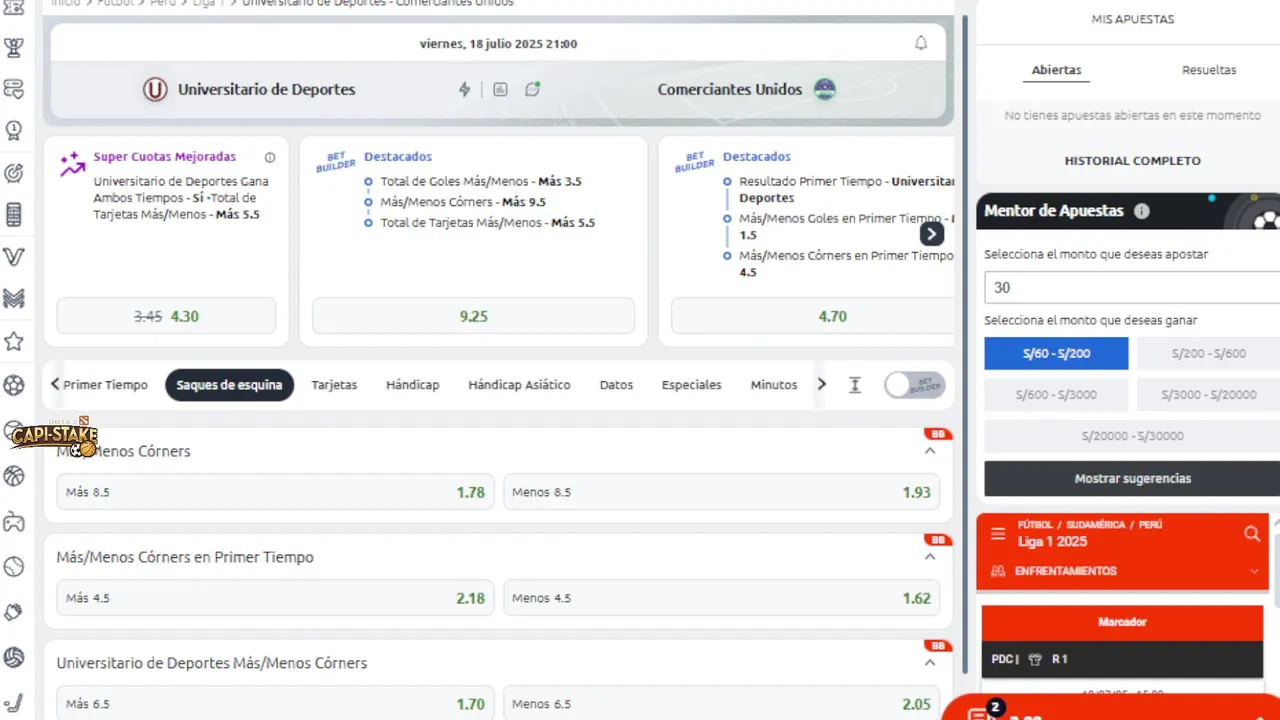1280x720 pixels.
Task: Show previous market tabs with left chevron
Action: [x=55, y=385]
